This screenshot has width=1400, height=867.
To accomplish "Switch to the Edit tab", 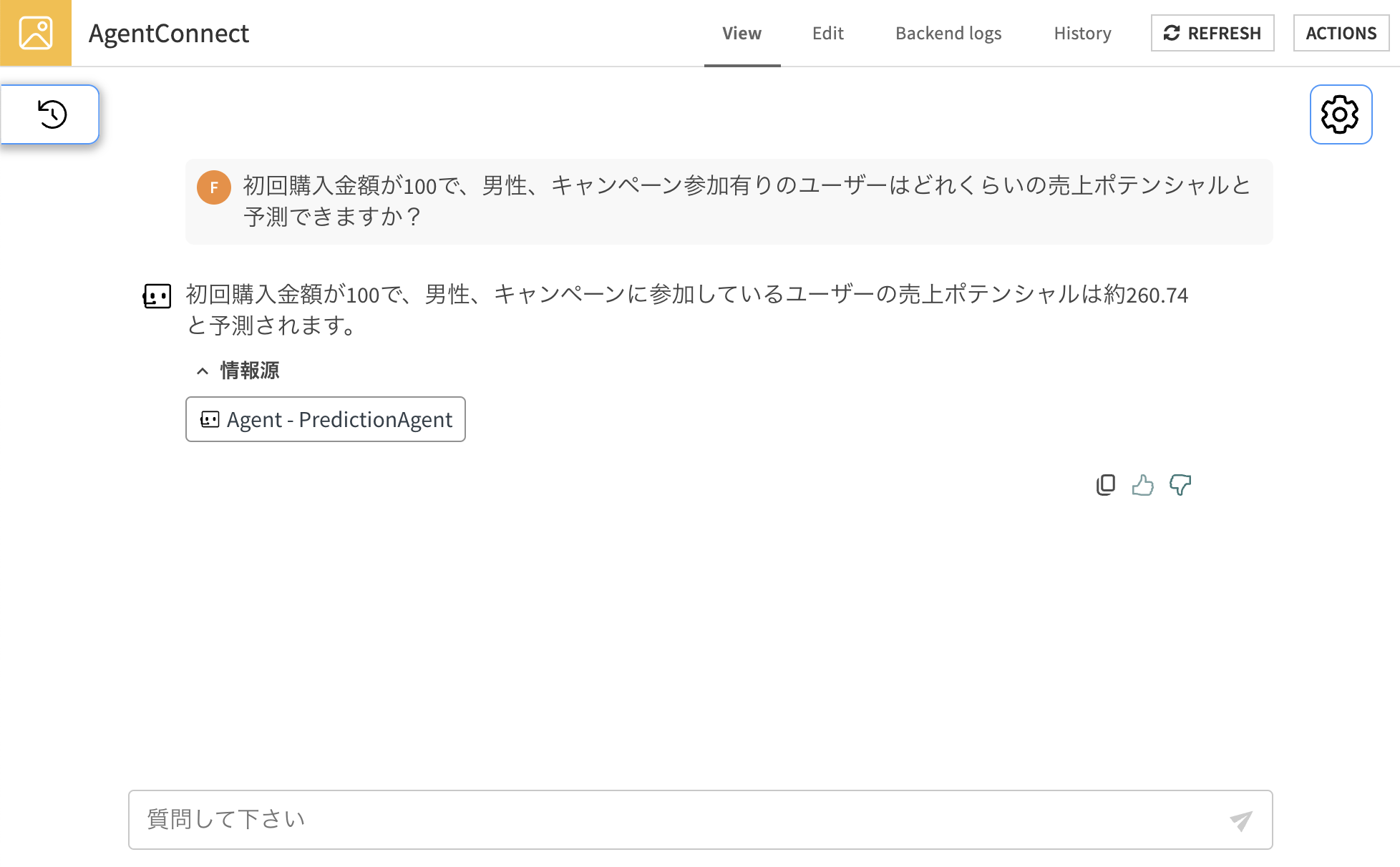I will coord(827,33).
